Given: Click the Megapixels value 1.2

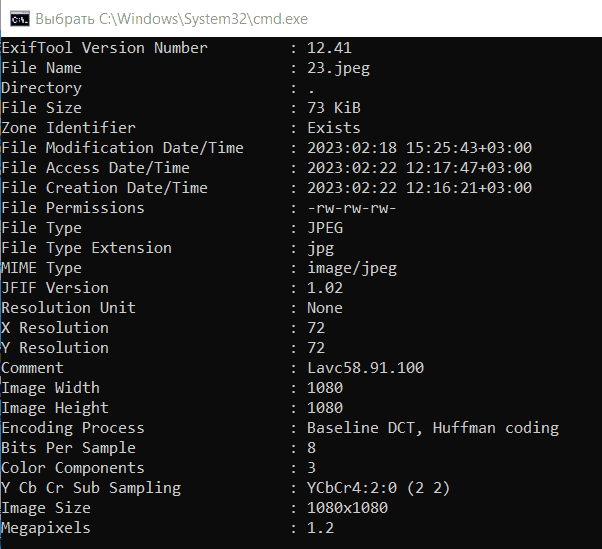Looking at the screenshot, I should (x=320, y=528).
